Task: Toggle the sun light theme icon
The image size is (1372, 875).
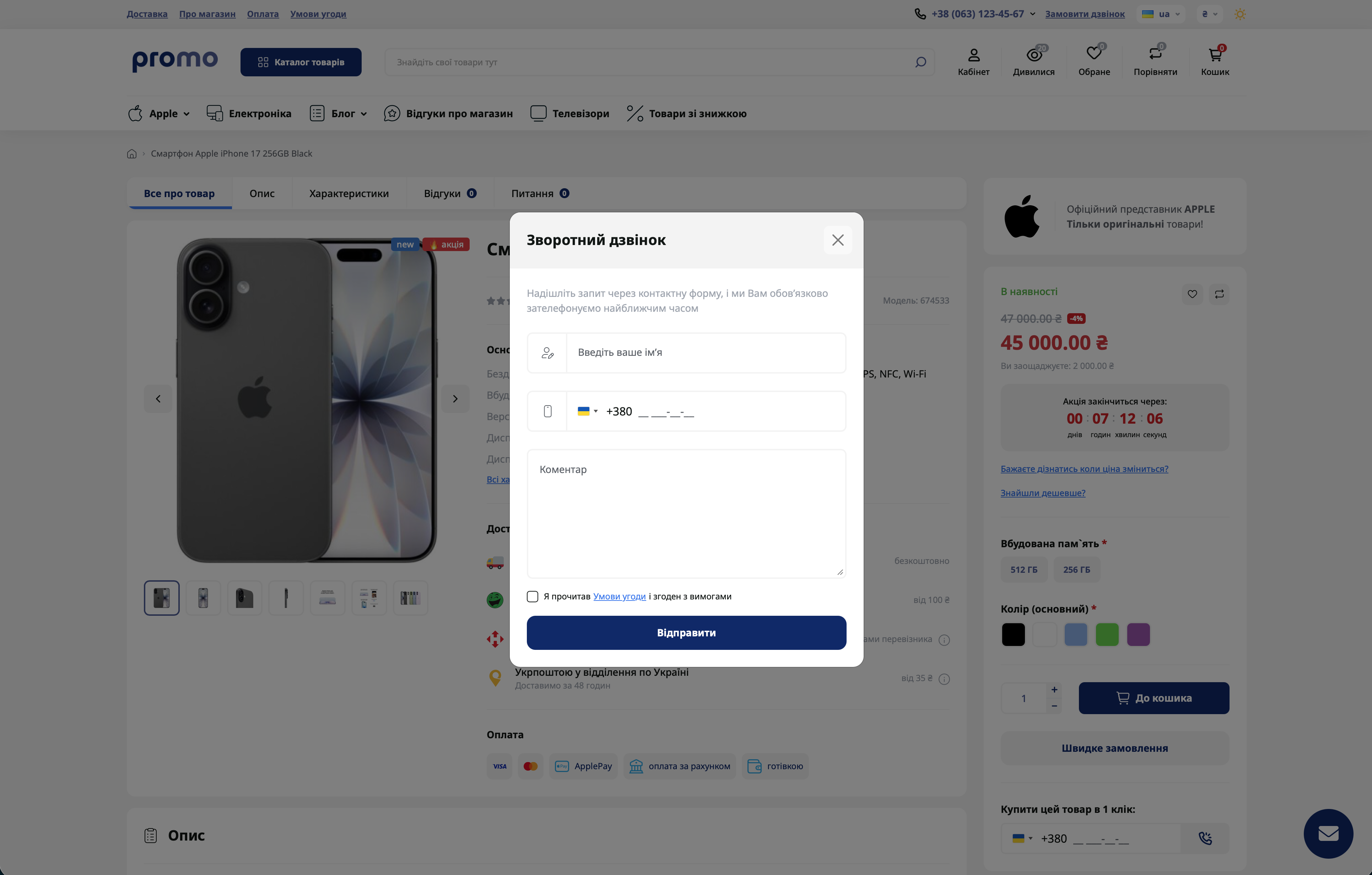Action: tap(1240, 14)
